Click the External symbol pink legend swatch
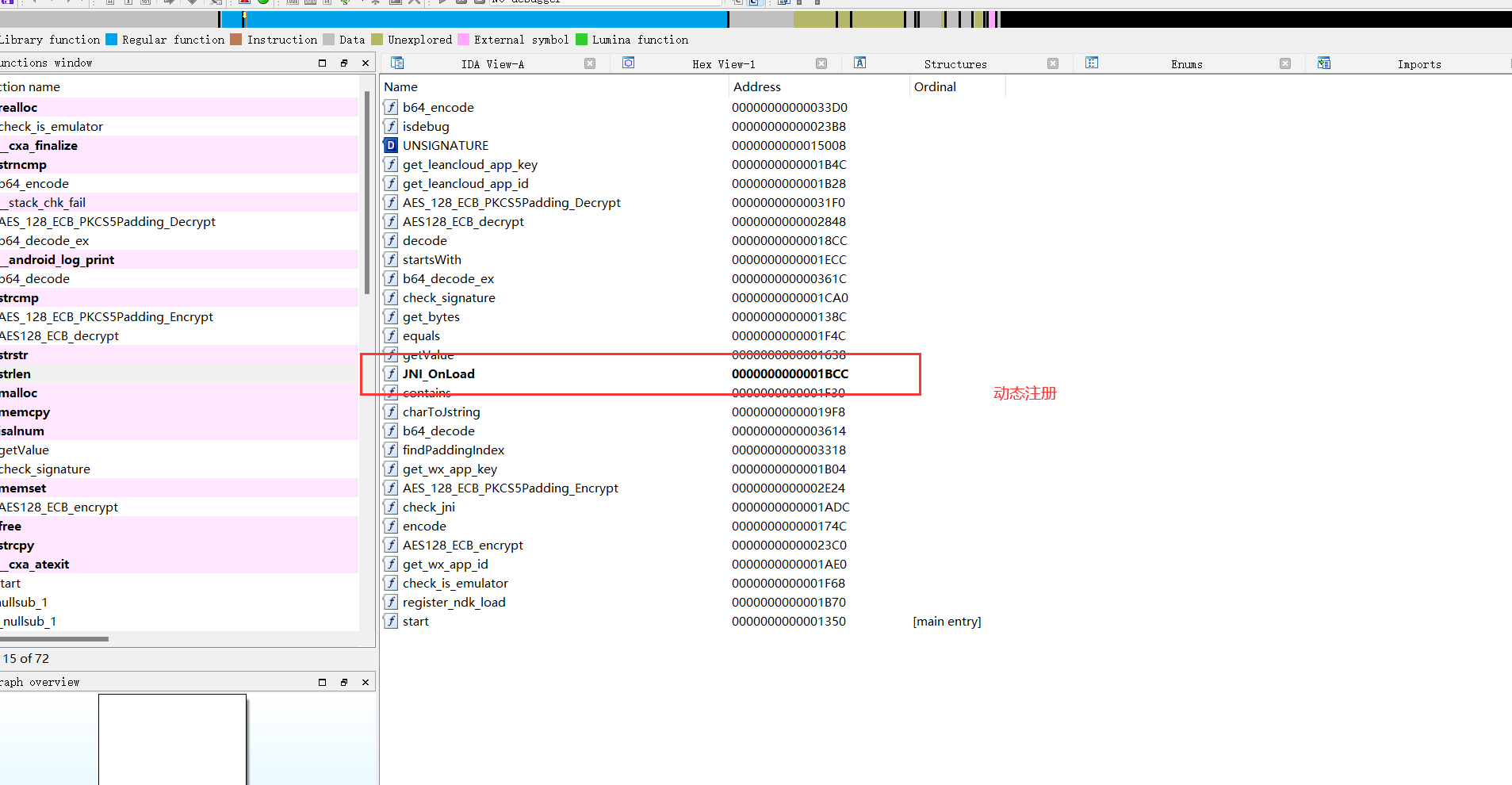 [464, 40]
